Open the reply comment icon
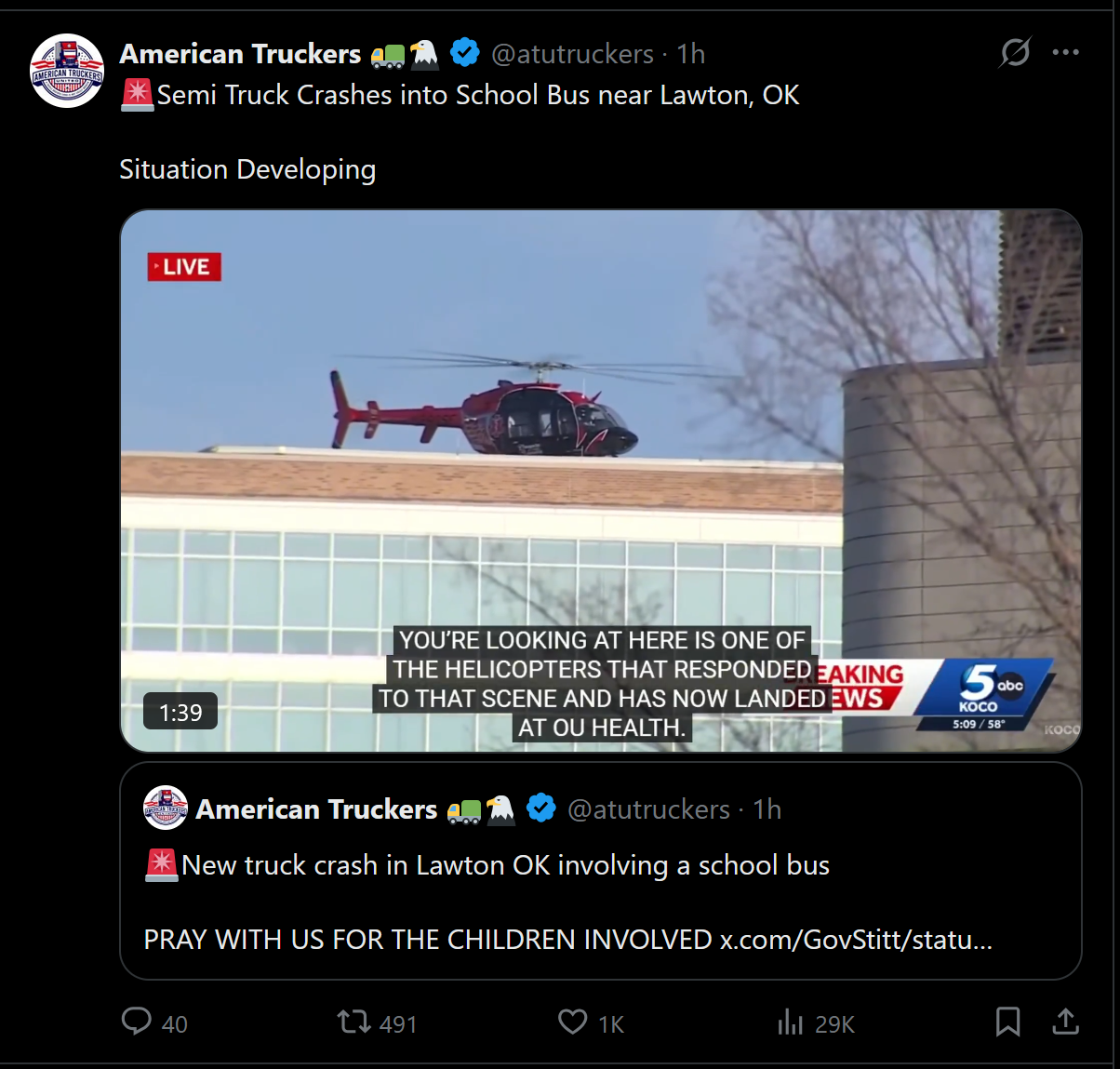1120x1069 pixels. point(137,1022)
